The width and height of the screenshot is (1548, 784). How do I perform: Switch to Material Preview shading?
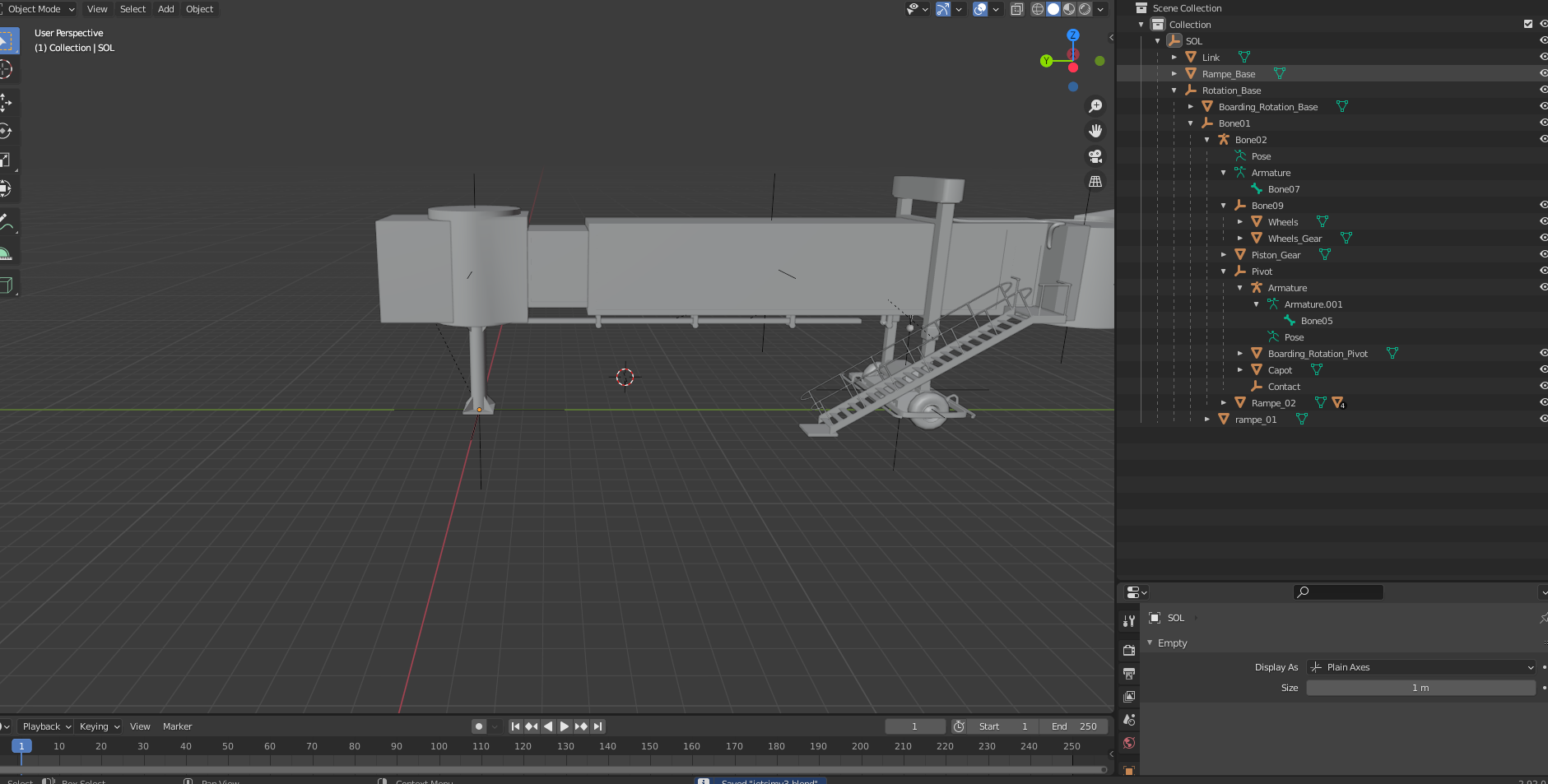click(x=1069, y=9)
